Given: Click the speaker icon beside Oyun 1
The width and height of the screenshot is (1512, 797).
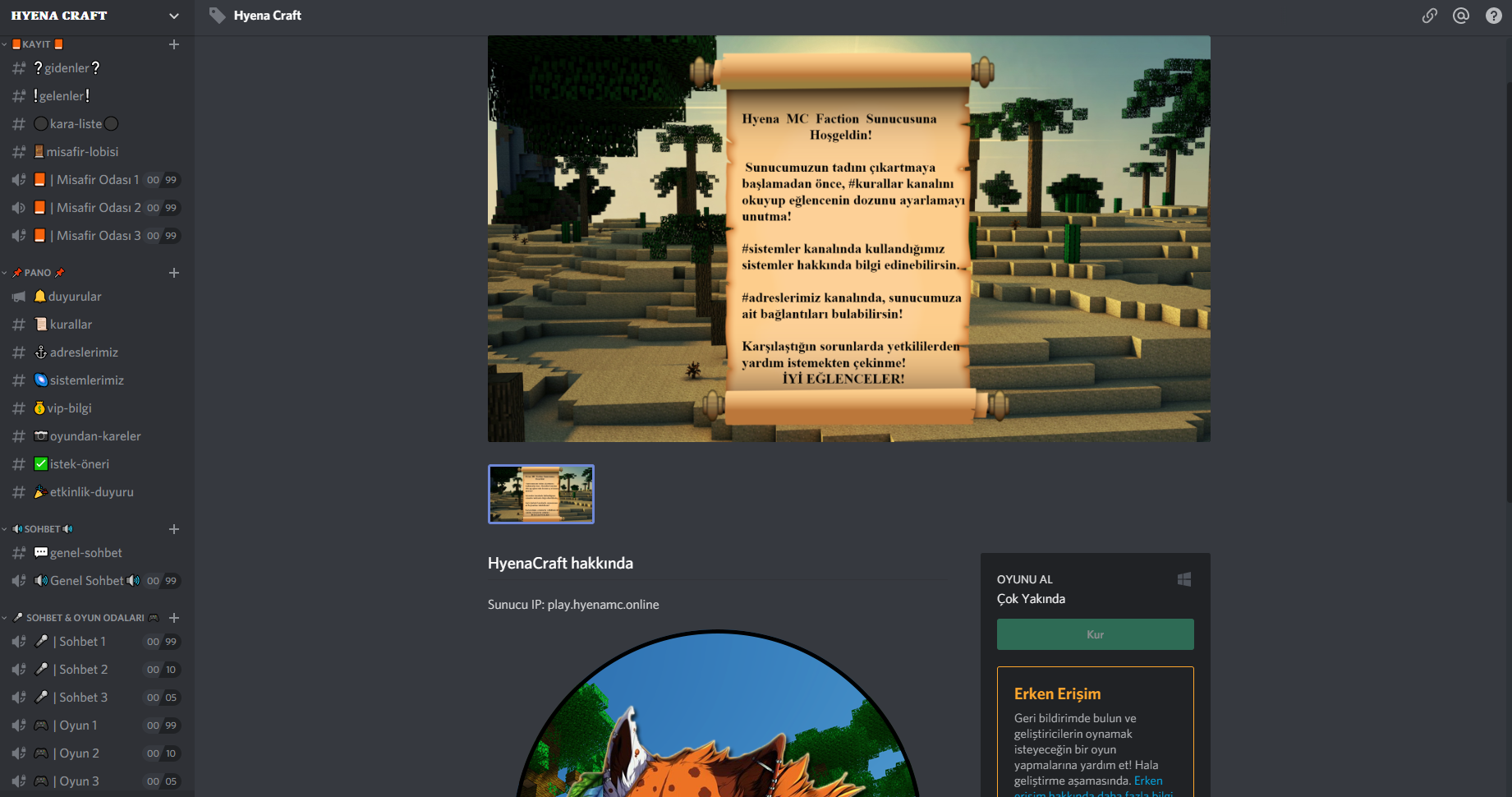Looking at the screenshot, I should tap(19, 726).
